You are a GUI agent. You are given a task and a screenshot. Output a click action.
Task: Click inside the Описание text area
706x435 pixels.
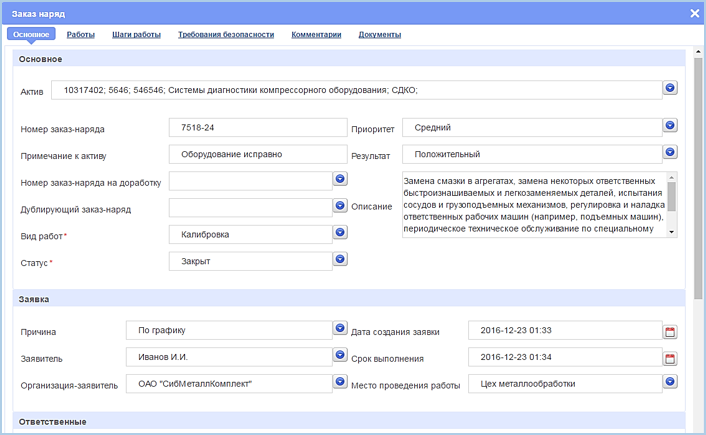pos(534,205)
